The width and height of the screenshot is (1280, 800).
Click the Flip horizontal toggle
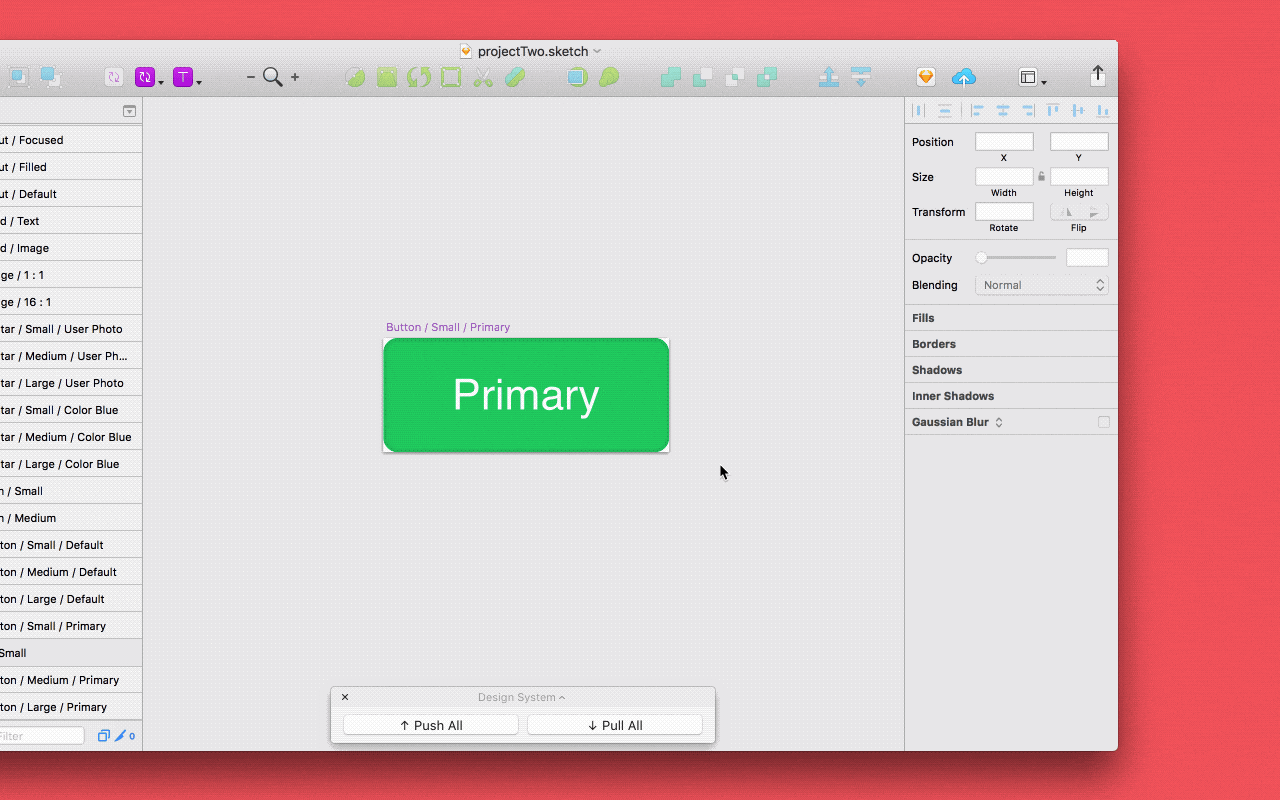click(x=1063, y=212)
